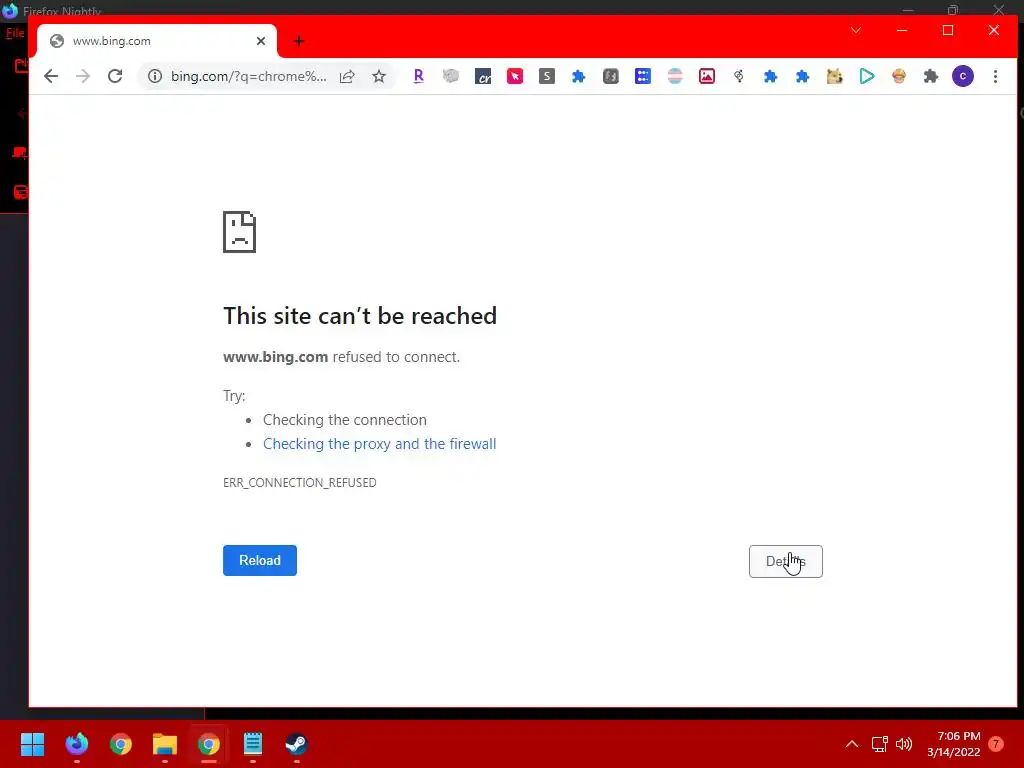Viewport: 1024px width, 768px height.
Task: Open the gender-symbol extension icon
Action: tap(739, 76)
